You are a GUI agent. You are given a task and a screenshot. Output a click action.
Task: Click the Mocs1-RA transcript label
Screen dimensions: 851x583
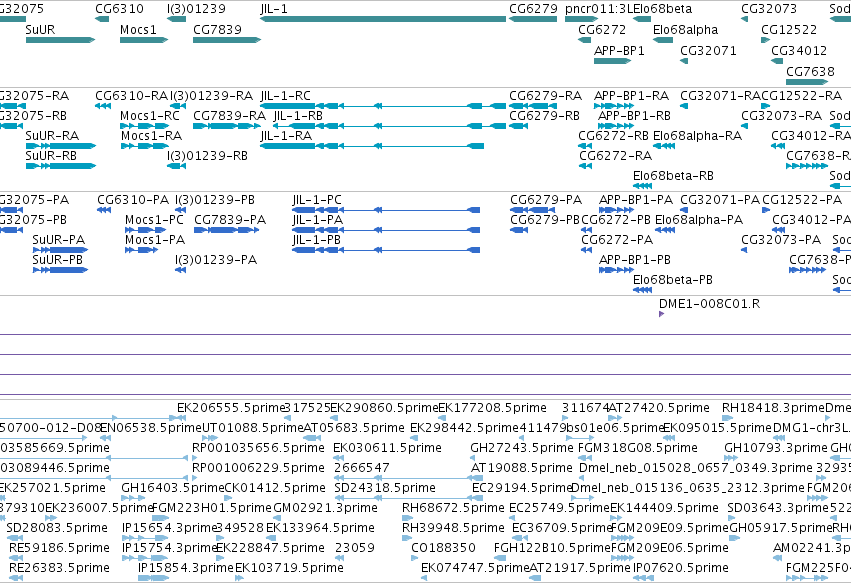(151, 135)
